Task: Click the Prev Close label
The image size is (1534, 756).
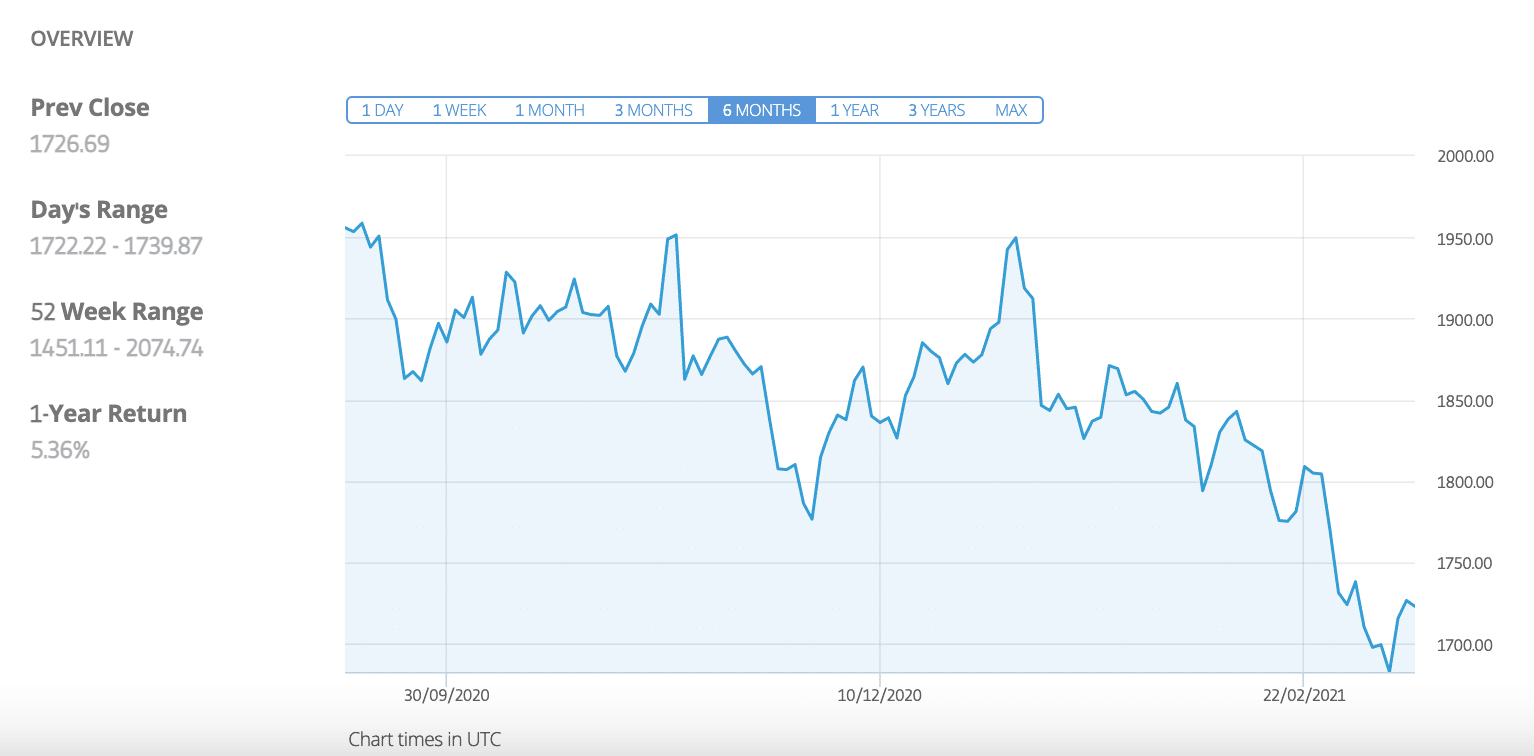Action: click(x=90, y=108)
